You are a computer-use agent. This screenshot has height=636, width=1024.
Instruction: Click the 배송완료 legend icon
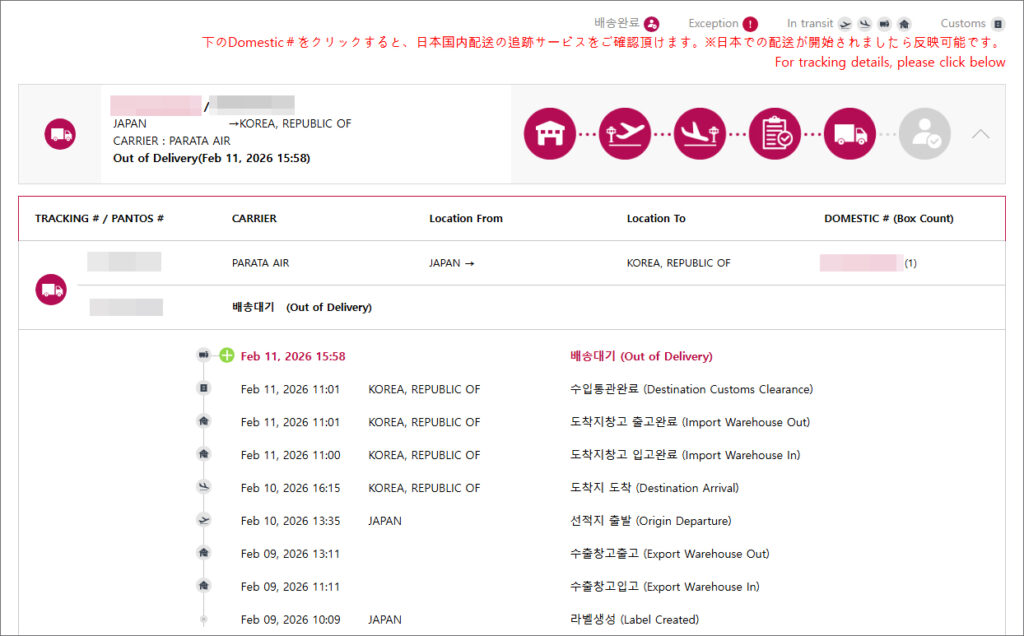click(x=652, y=24)
